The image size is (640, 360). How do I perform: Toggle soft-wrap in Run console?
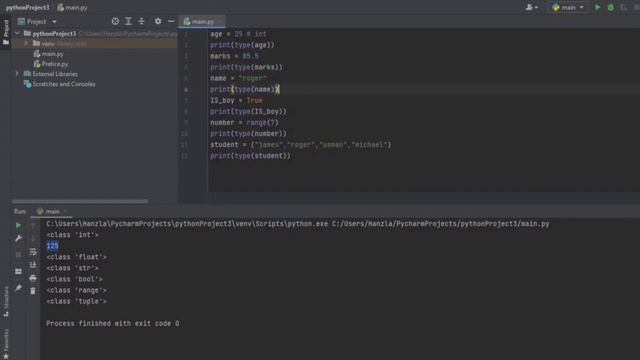coord(33,252)
